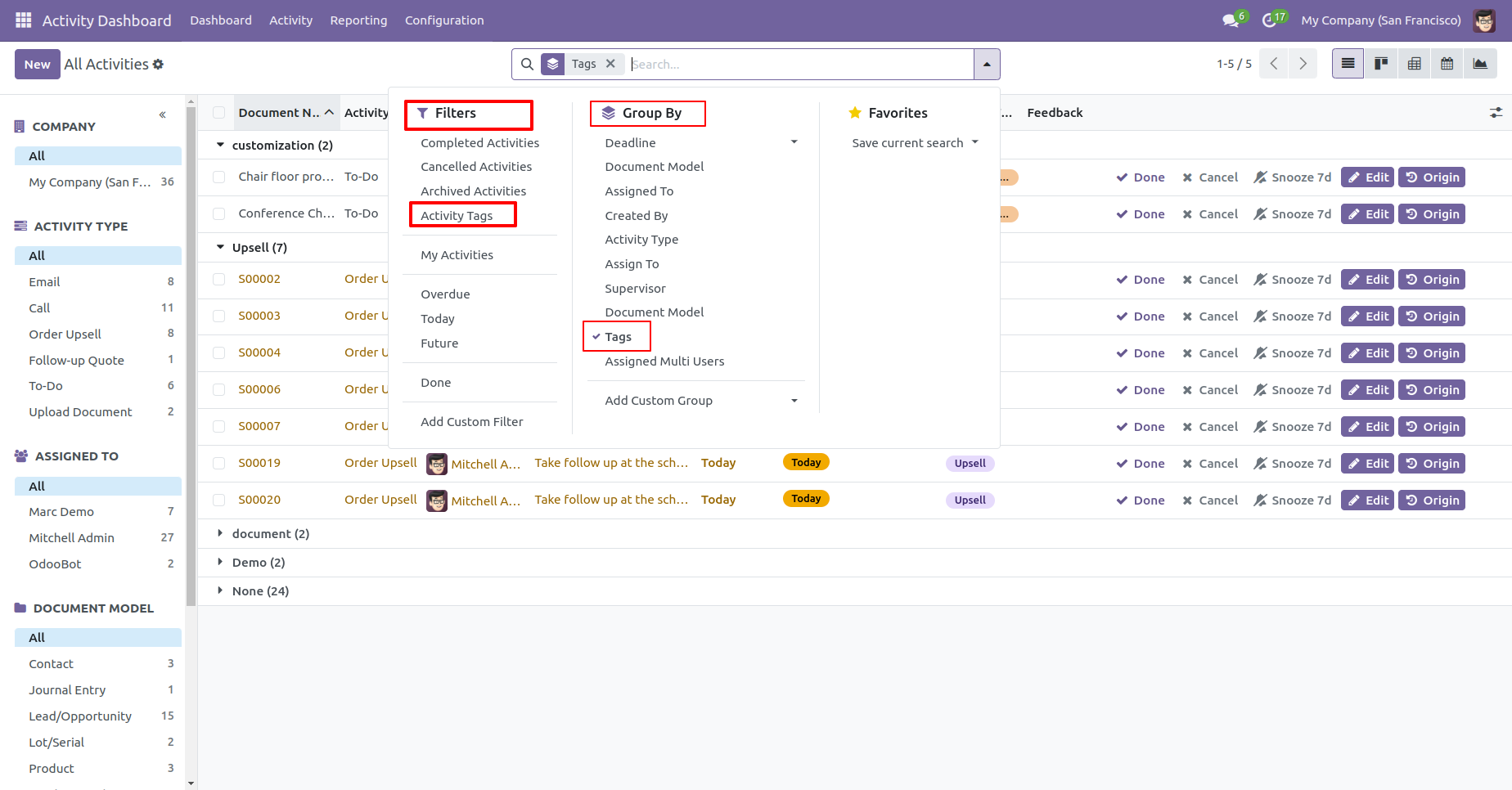Remove the Tags facet from search

pyautogui.click(x=610, y=64)
